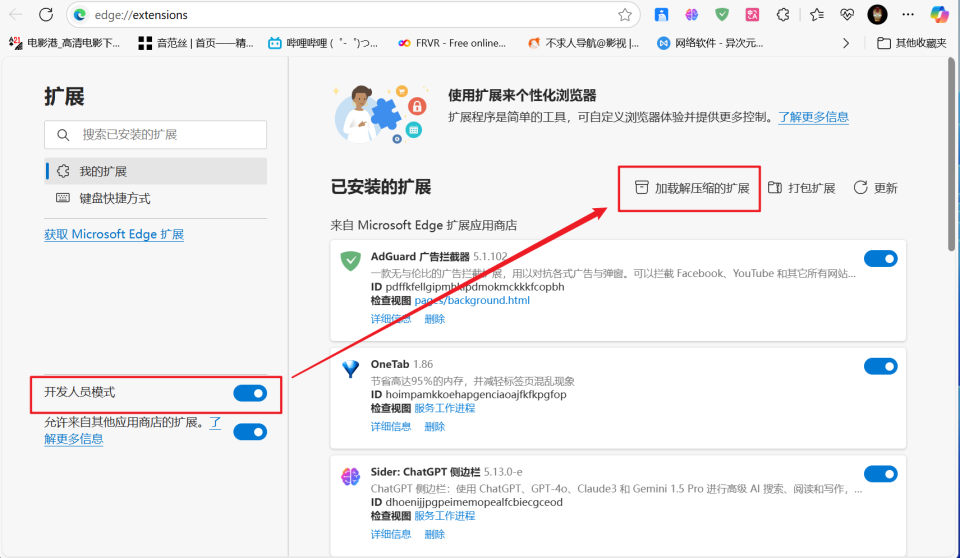Open 不求人导航 bookmark
This screenshot has width=960, height=558.
pos(583,43)
